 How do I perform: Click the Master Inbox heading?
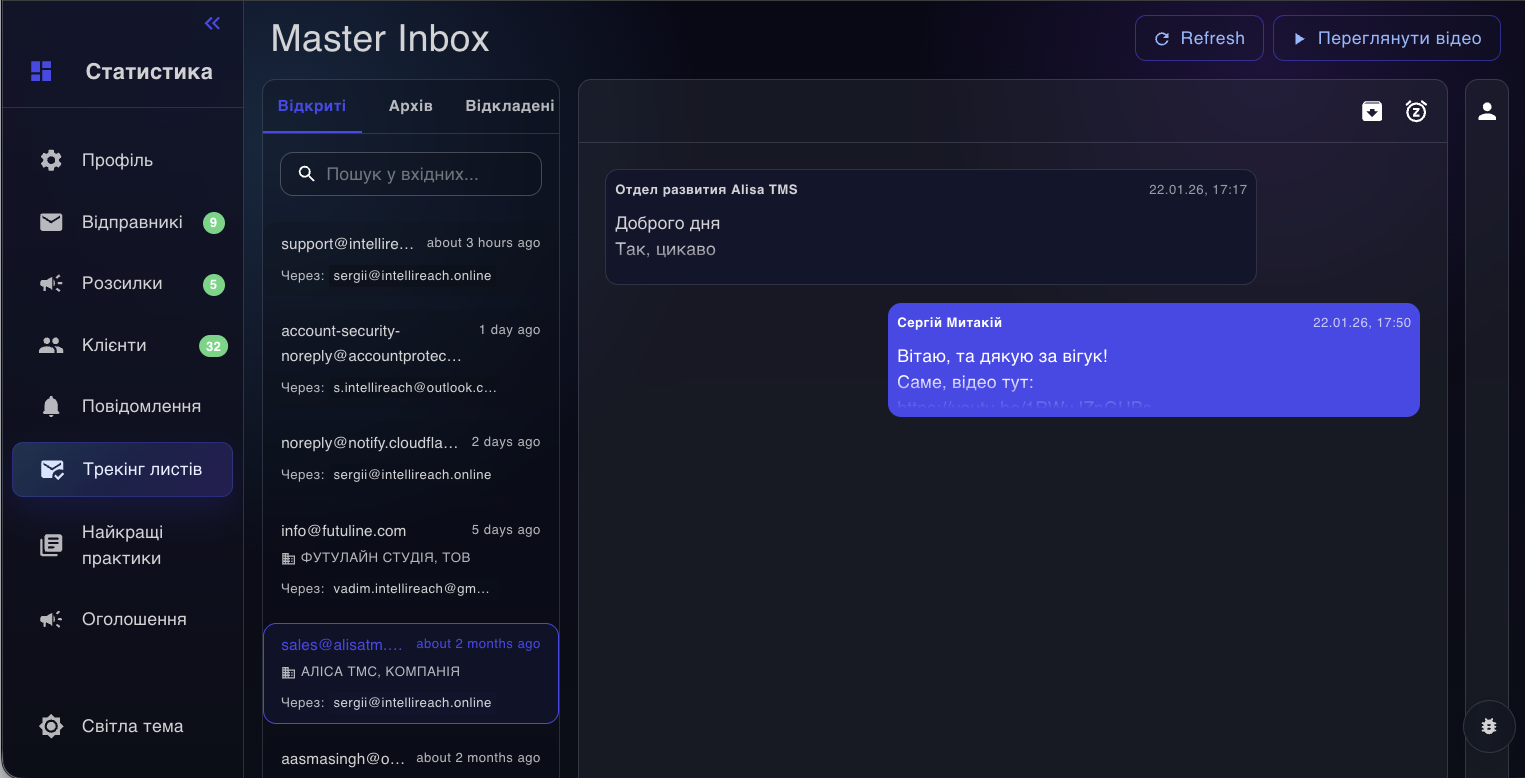(x=380, y=38)
